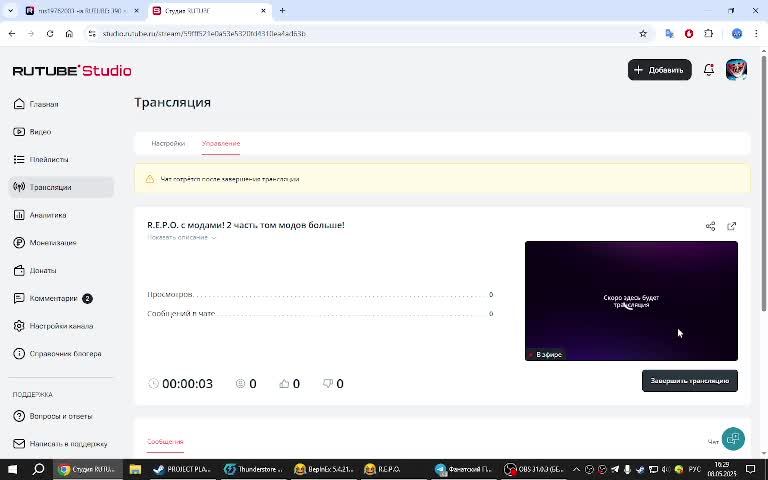Image resolution: width=768 pixels, height=480 pixels.
Task: Switch to the Управление tab
Action: (221, 144)
